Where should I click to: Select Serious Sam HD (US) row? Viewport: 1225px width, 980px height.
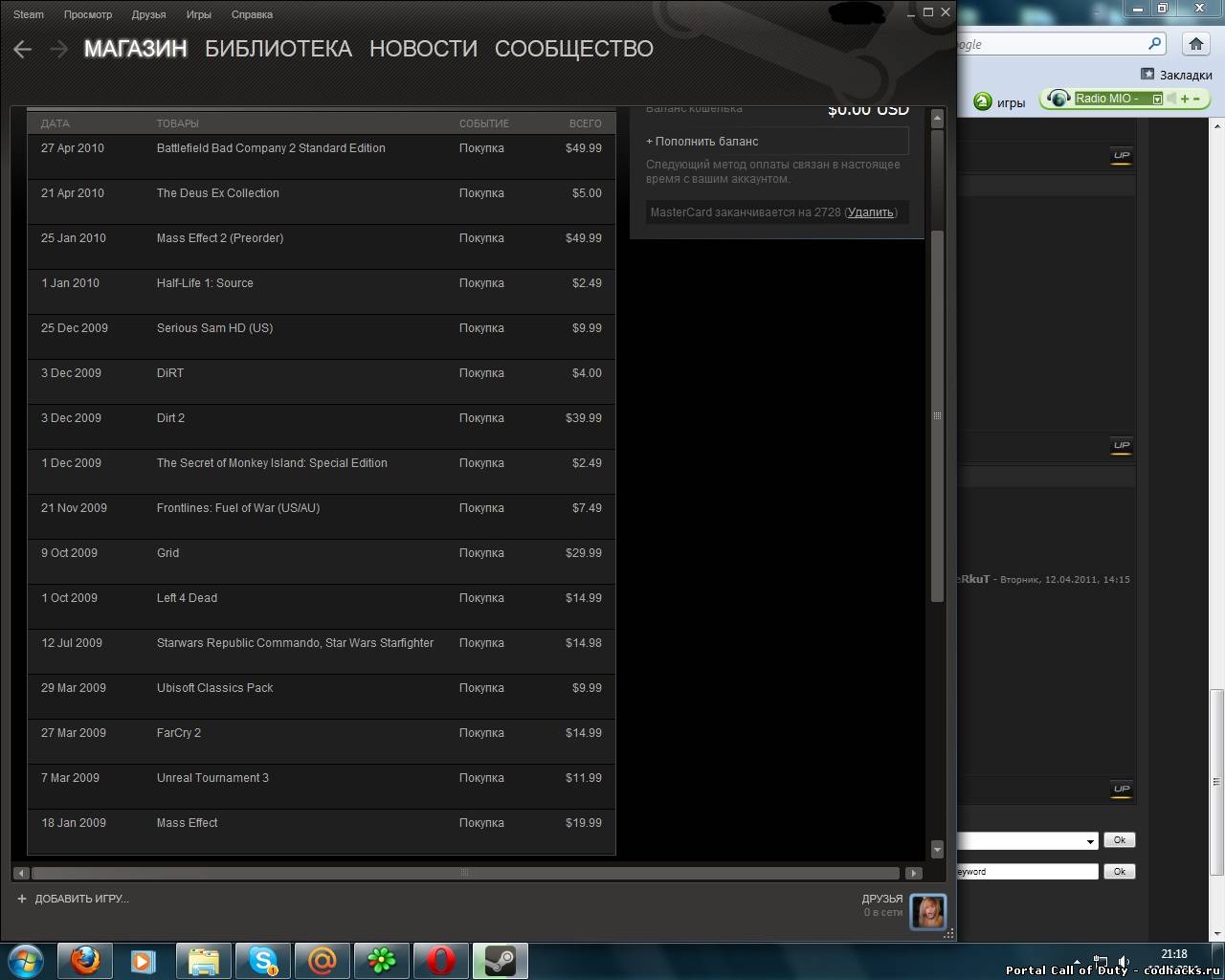322,337
